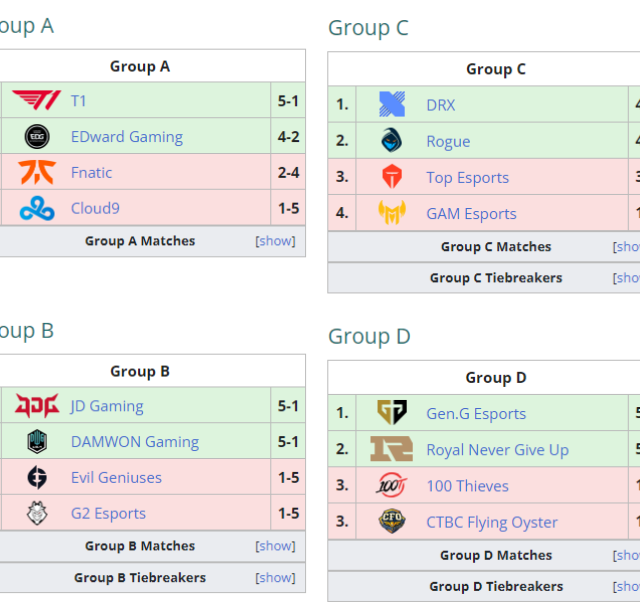640x610 pixels.
Task: Click the Rogue team logo
Action: [x=391, y=141]
